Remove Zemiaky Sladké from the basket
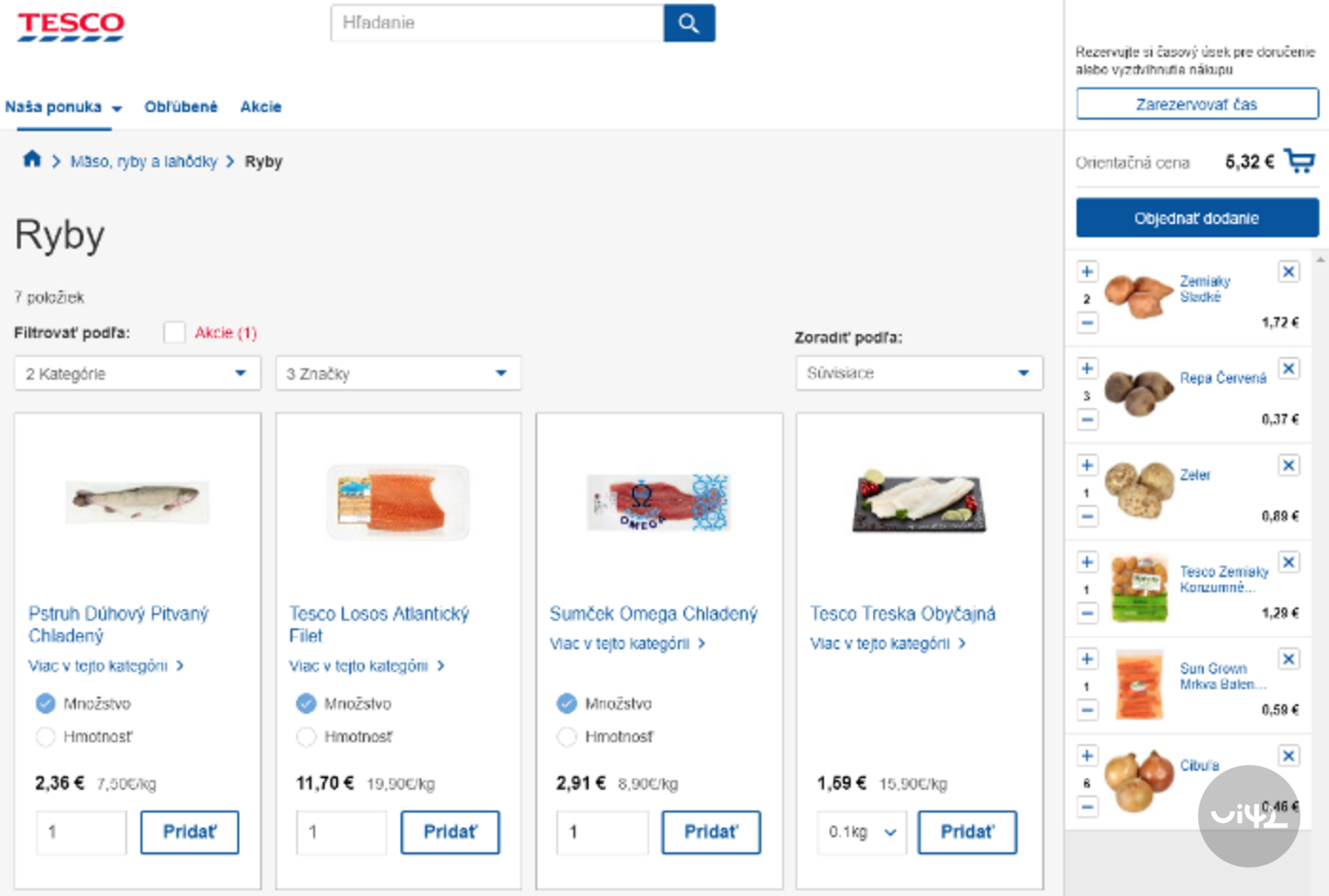Image resolution: width=1329 pixels, height=896 pixels. tap(1288, 271)
